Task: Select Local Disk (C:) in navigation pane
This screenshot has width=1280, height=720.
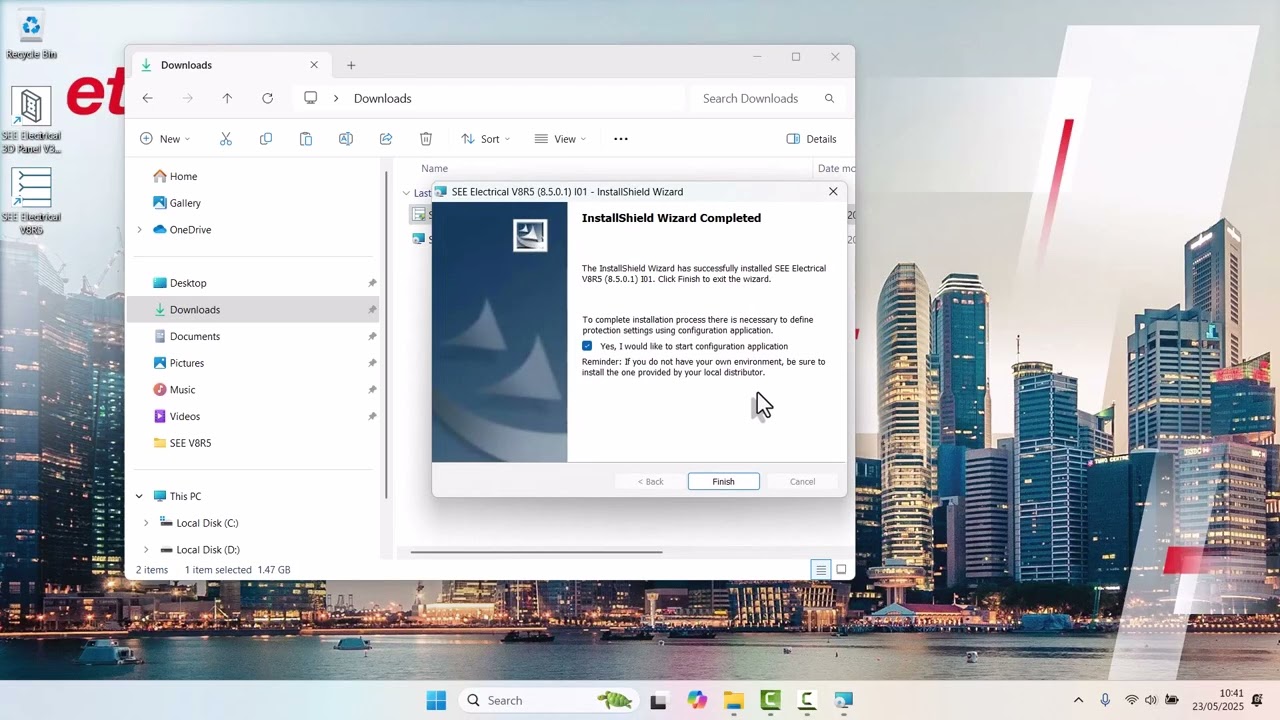Action: [207, 523]
